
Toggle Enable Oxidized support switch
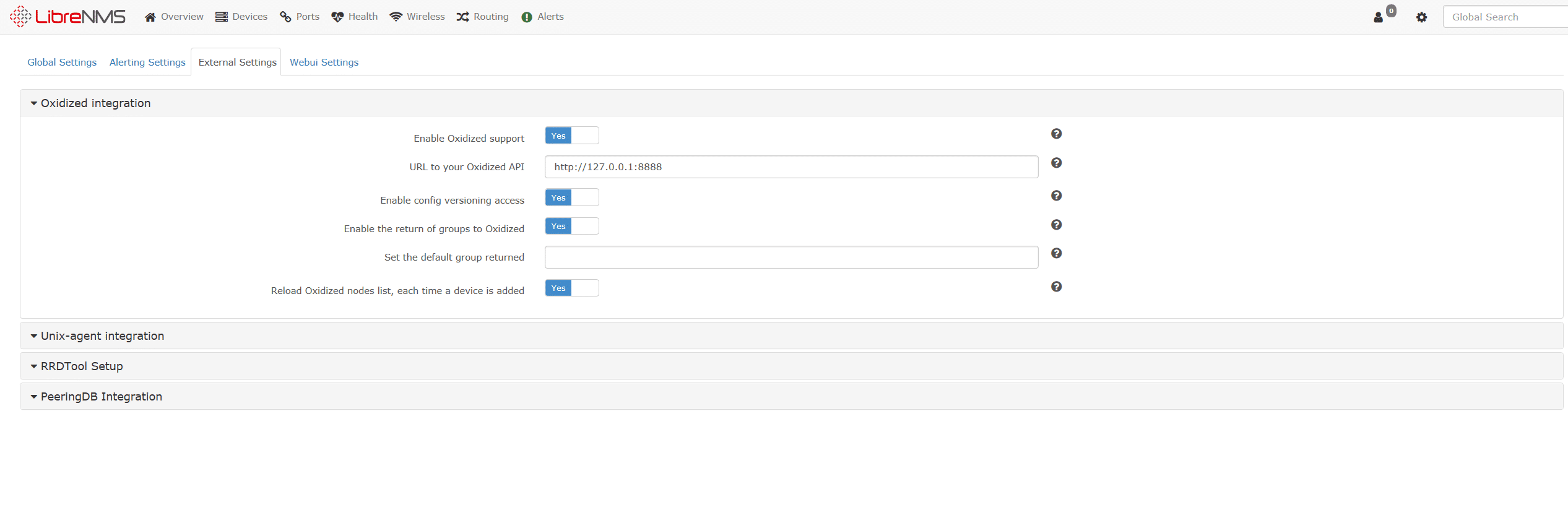point(572,136)
